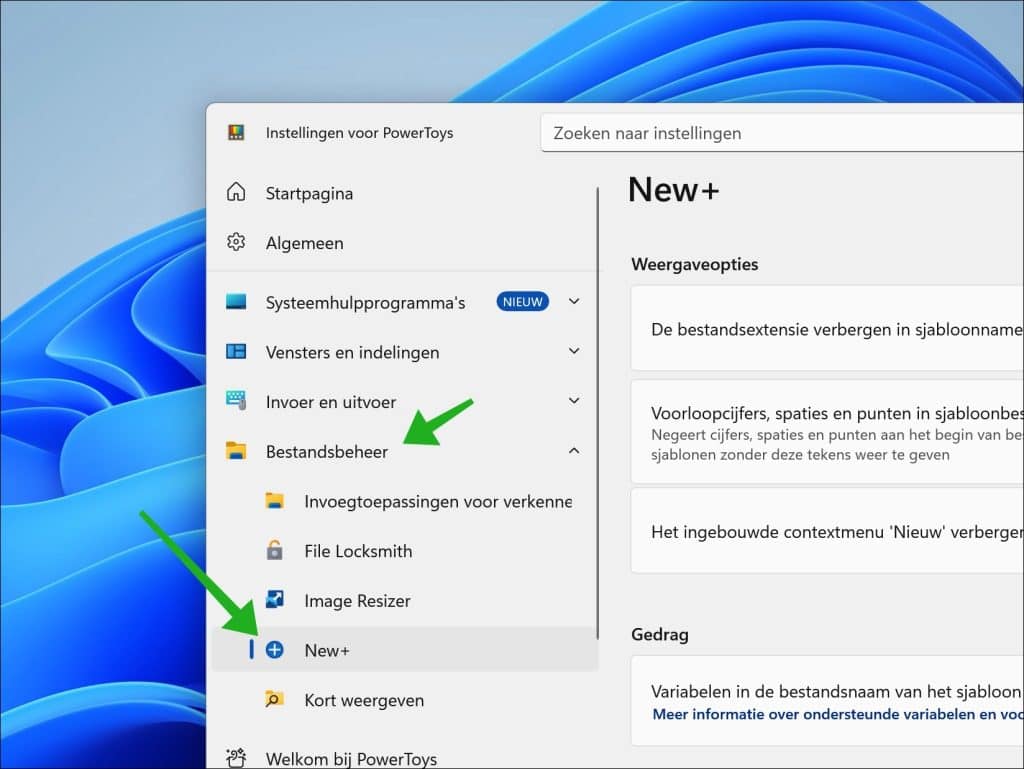Click the bestandsextensie verbergen setting card
Image resolution: width=1024 pixels, height=769 pixels.
point(827,328)
